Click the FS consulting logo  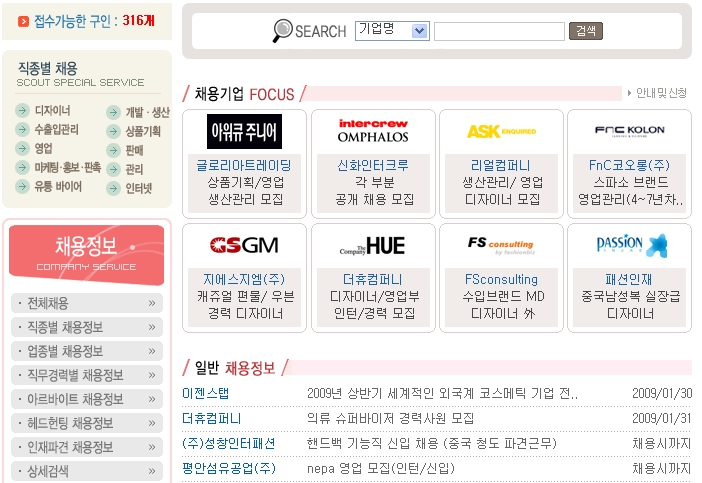pos(501,245)
